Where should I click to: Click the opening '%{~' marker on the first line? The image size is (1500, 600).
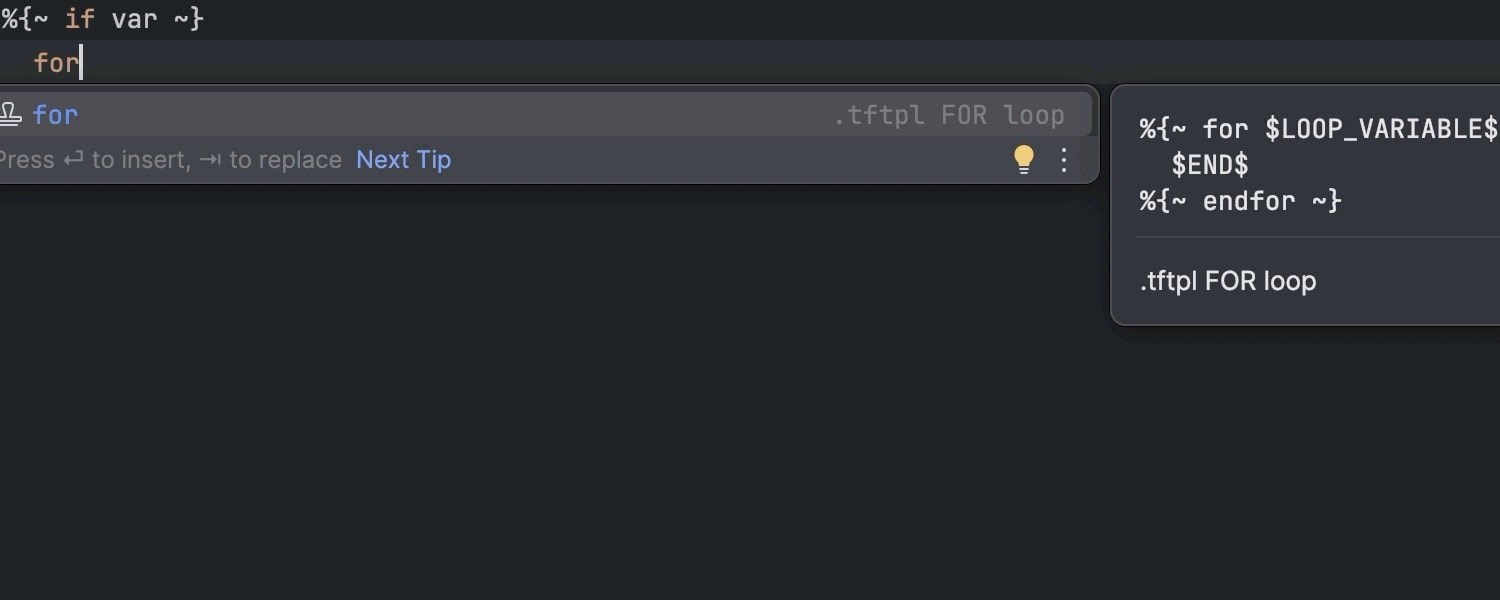pos(24,19)
